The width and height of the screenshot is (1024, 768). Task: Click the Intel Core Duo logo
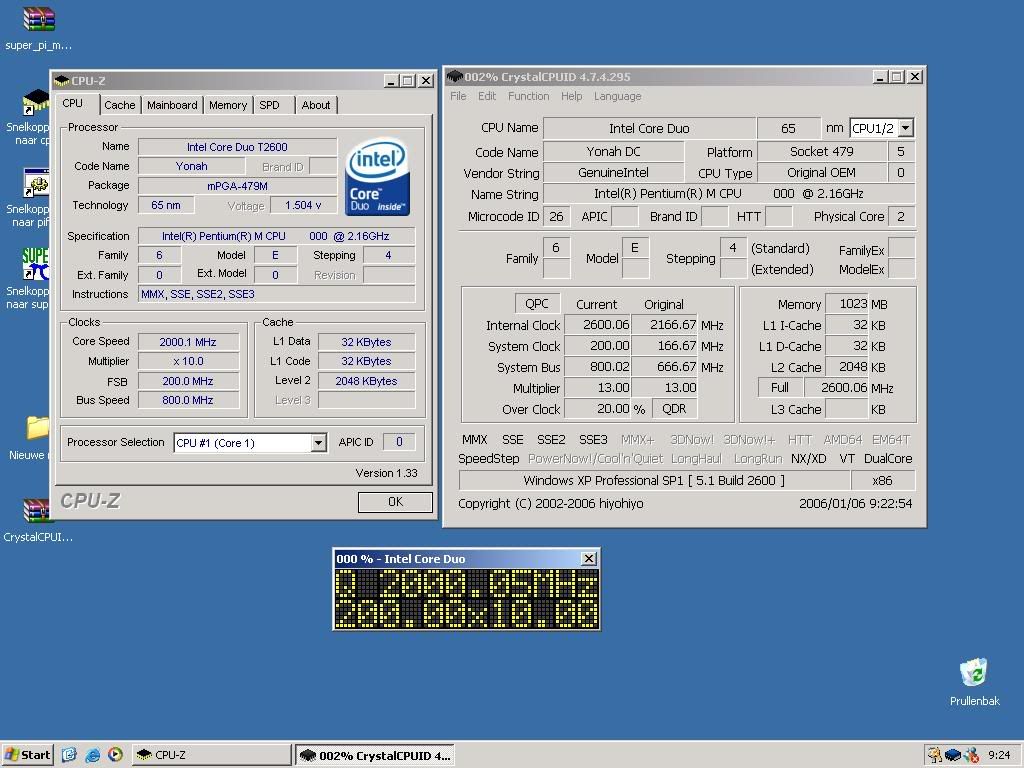377,179
